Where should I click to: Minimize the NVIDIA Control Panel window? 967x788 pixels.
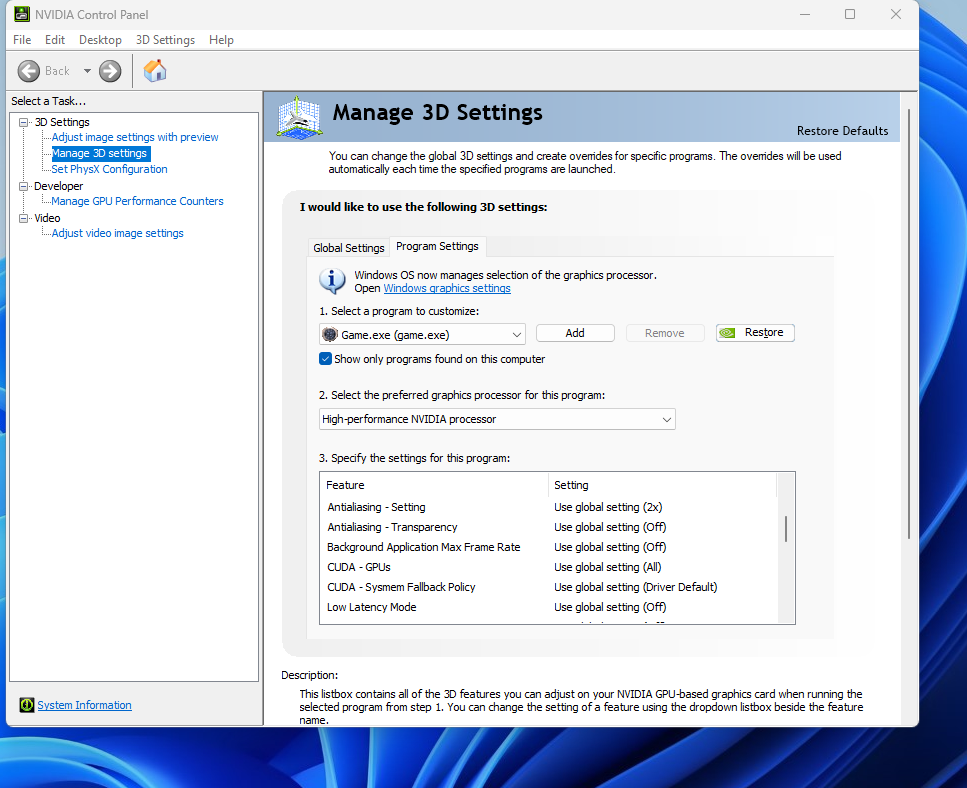click(805, 14)
